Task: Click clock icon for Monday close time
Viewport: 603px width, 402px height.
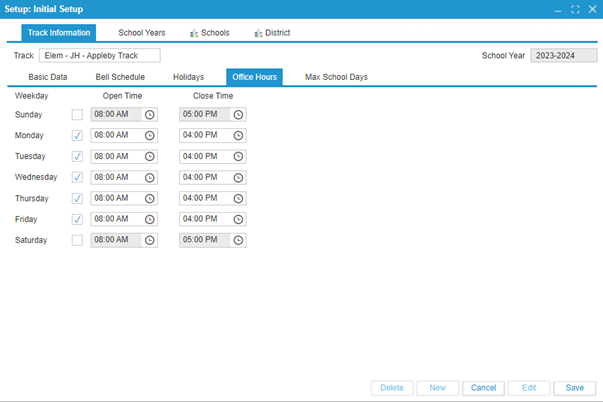Action: 238,136
